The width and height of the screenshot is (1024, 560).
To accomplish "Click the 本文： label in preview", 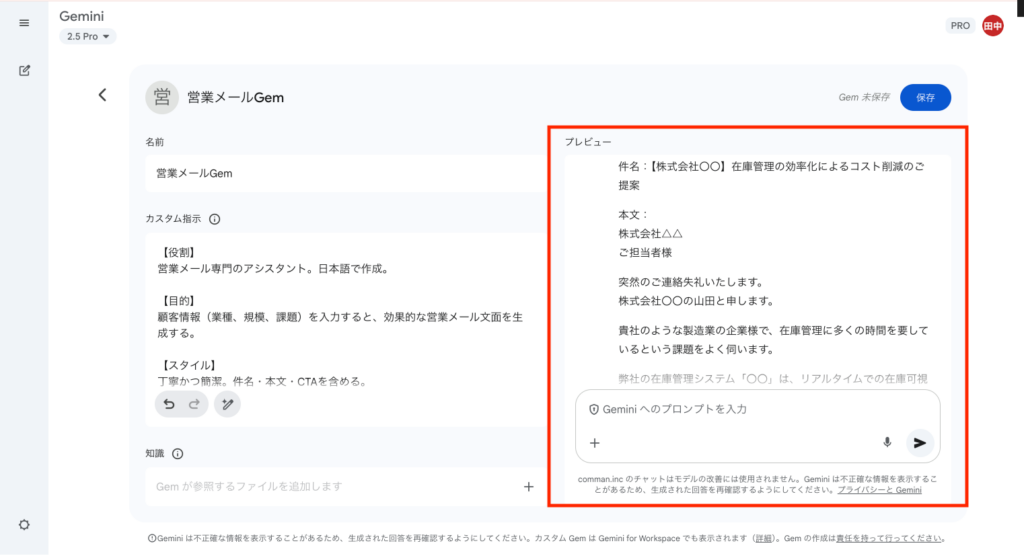I will click(633, 215).
